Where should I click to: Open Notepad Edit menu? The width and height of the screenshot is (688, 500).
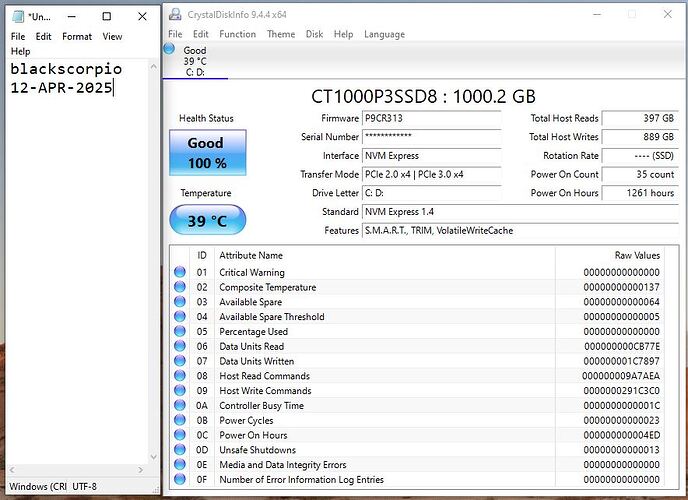point(43,36)
